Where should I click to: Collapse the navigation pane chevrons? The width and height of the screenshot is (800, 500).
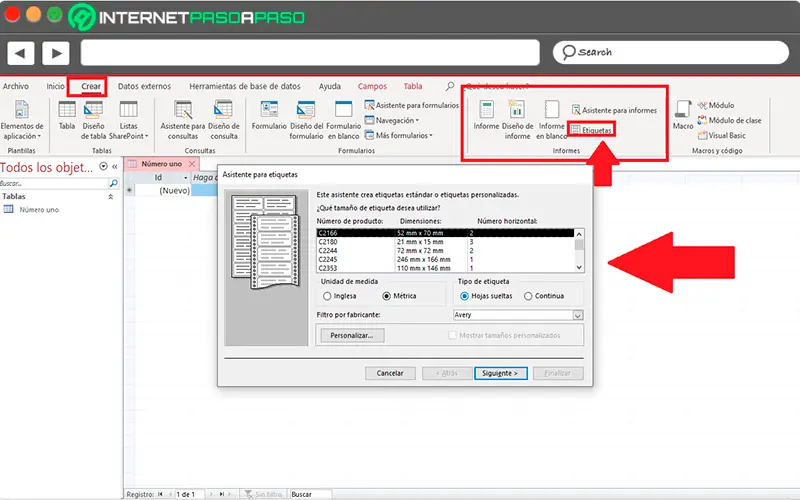(x=115, y=166)
